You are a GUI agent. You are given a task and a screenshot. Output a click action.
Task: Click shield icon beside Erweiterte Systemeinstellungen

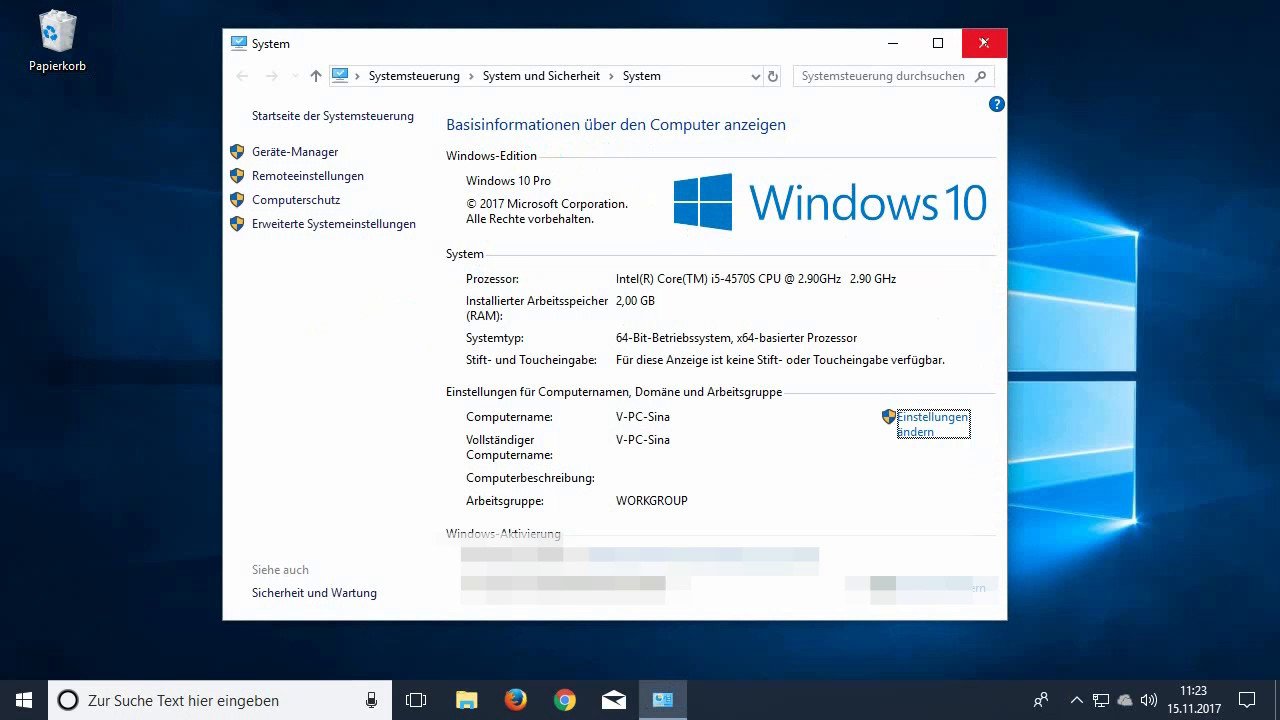[237, 224]
